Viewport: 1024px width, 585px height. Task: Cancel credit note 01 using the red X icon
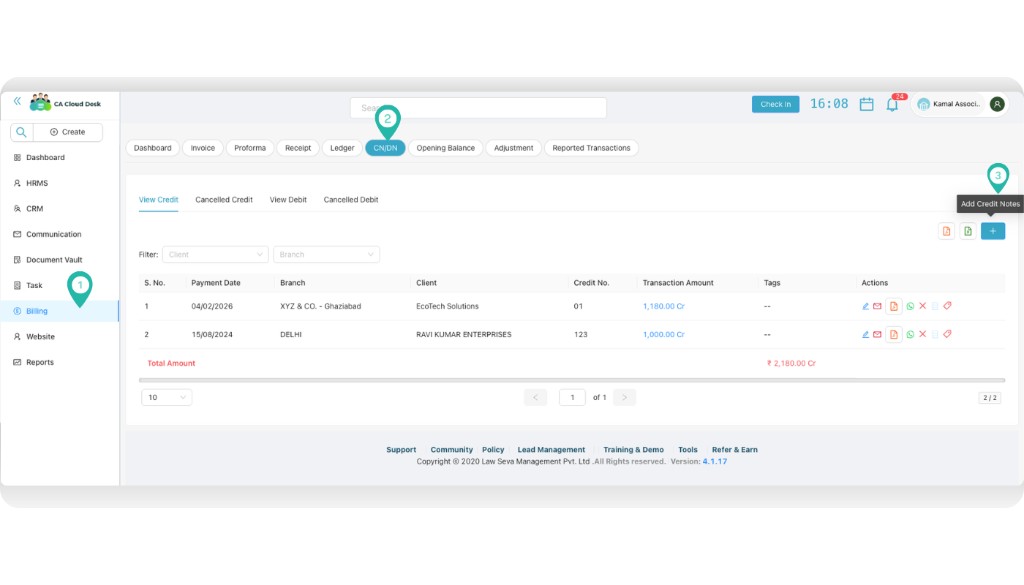point(922,306)
